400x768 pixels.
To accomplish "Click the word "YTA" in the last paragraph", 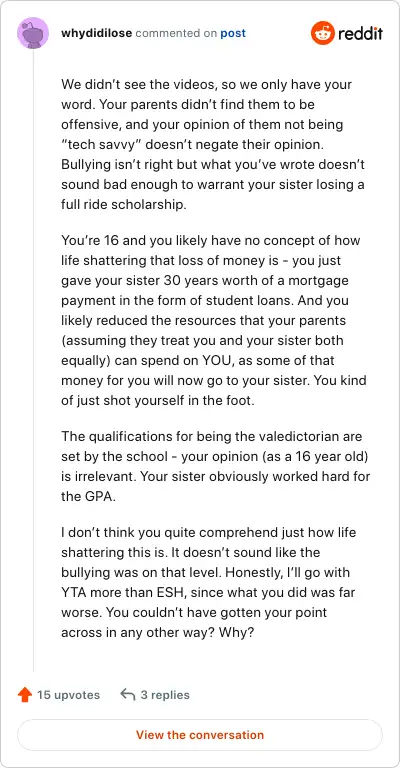I will (73, 593).
